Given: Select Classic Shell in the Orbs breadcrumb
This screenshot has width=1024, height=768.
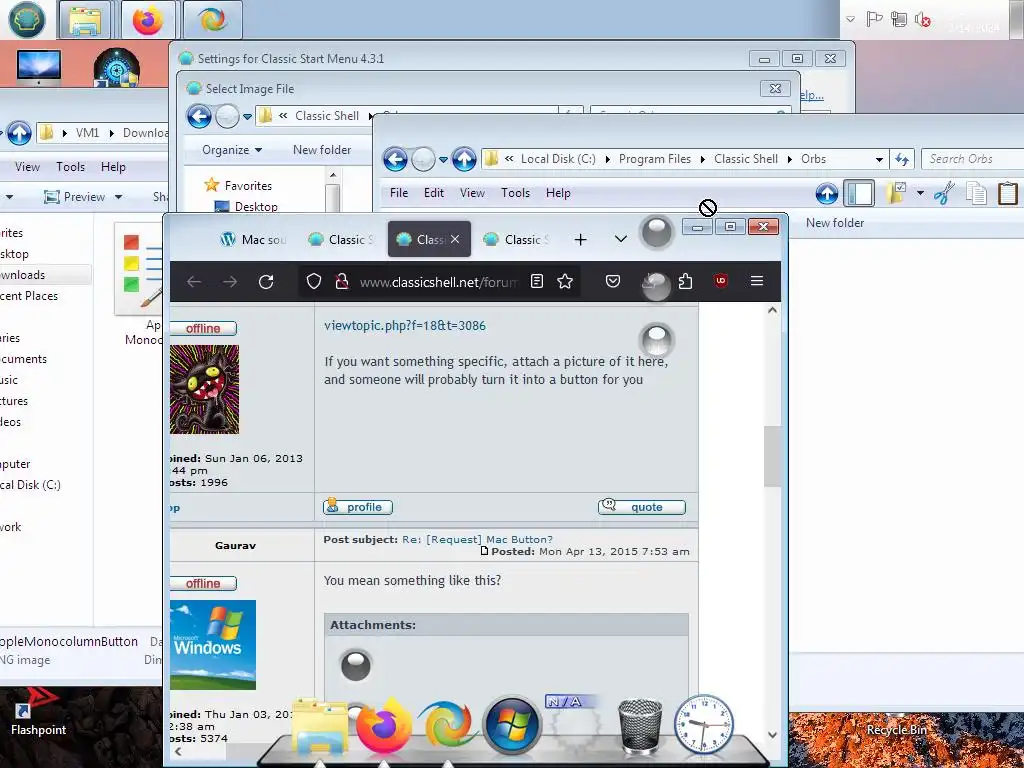Looking at the screenshot, I should click(746, 159).
